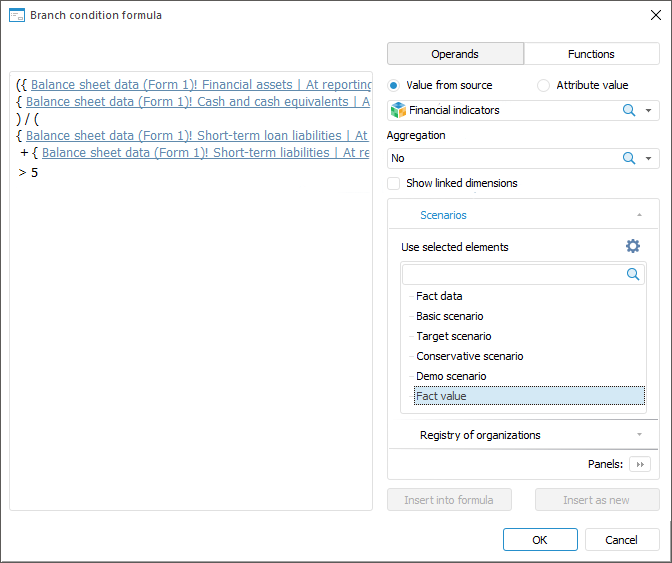Click the Financial indicators cube icon
This screenshot has width=672, height=563.
[398, 110]
